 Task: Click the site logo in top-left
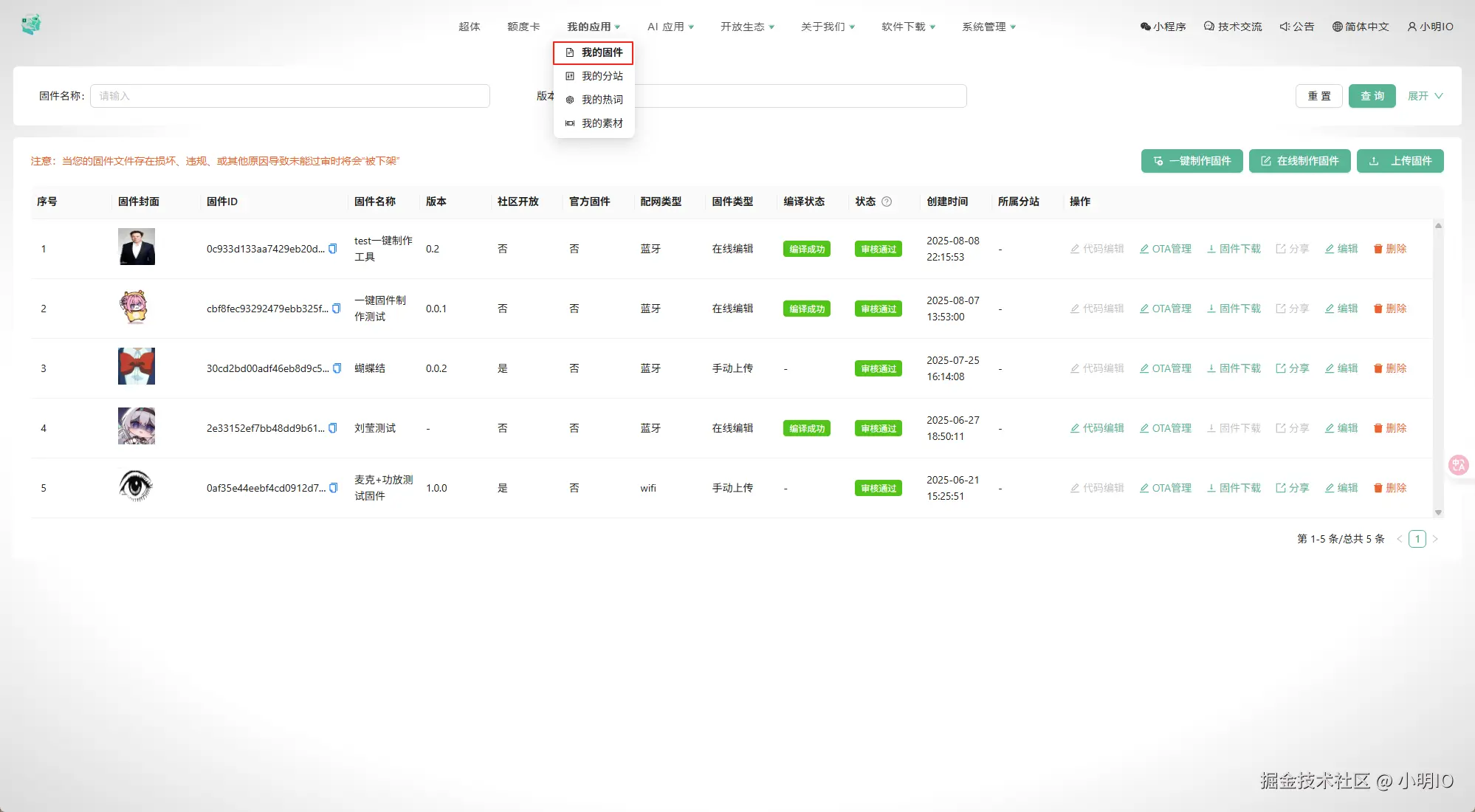31,25
